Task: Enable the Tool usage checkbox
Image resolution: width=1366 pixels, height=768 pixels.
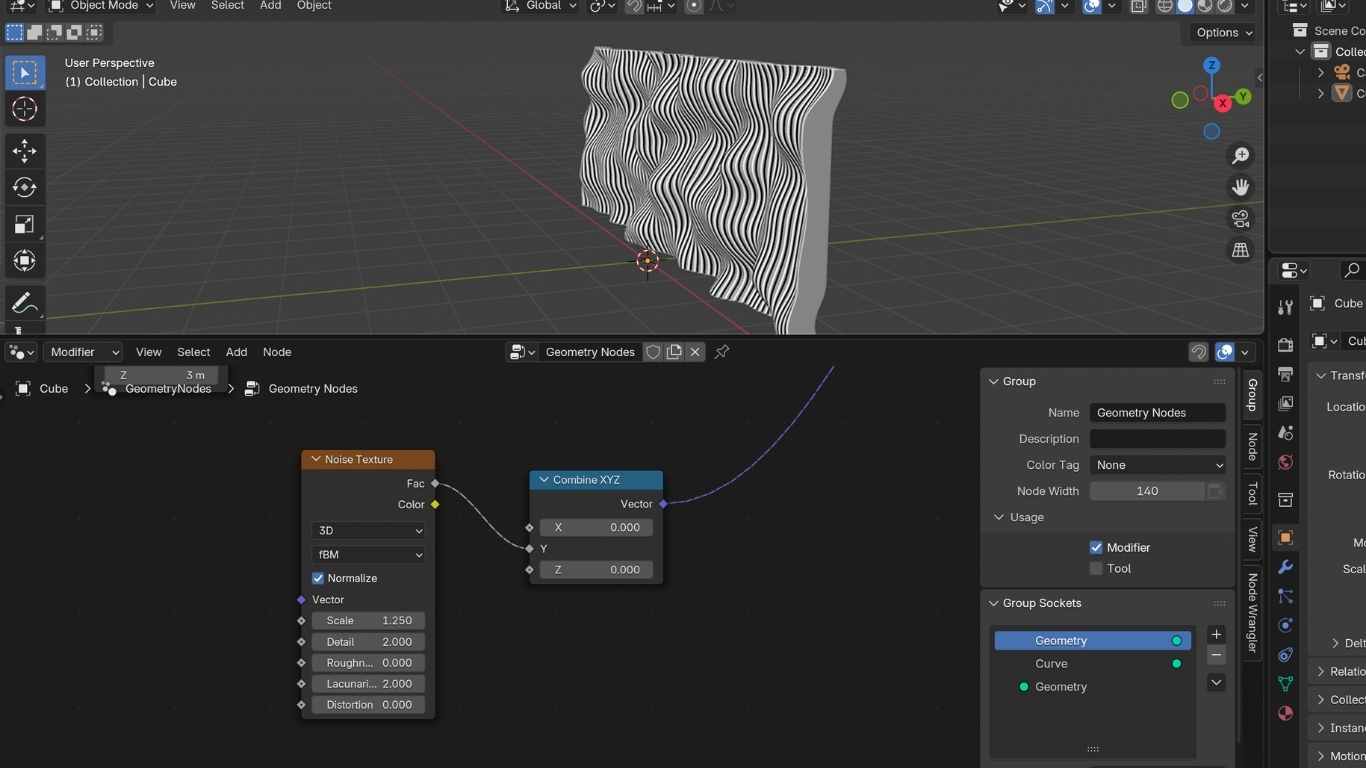Action: tap(1096, 568)
